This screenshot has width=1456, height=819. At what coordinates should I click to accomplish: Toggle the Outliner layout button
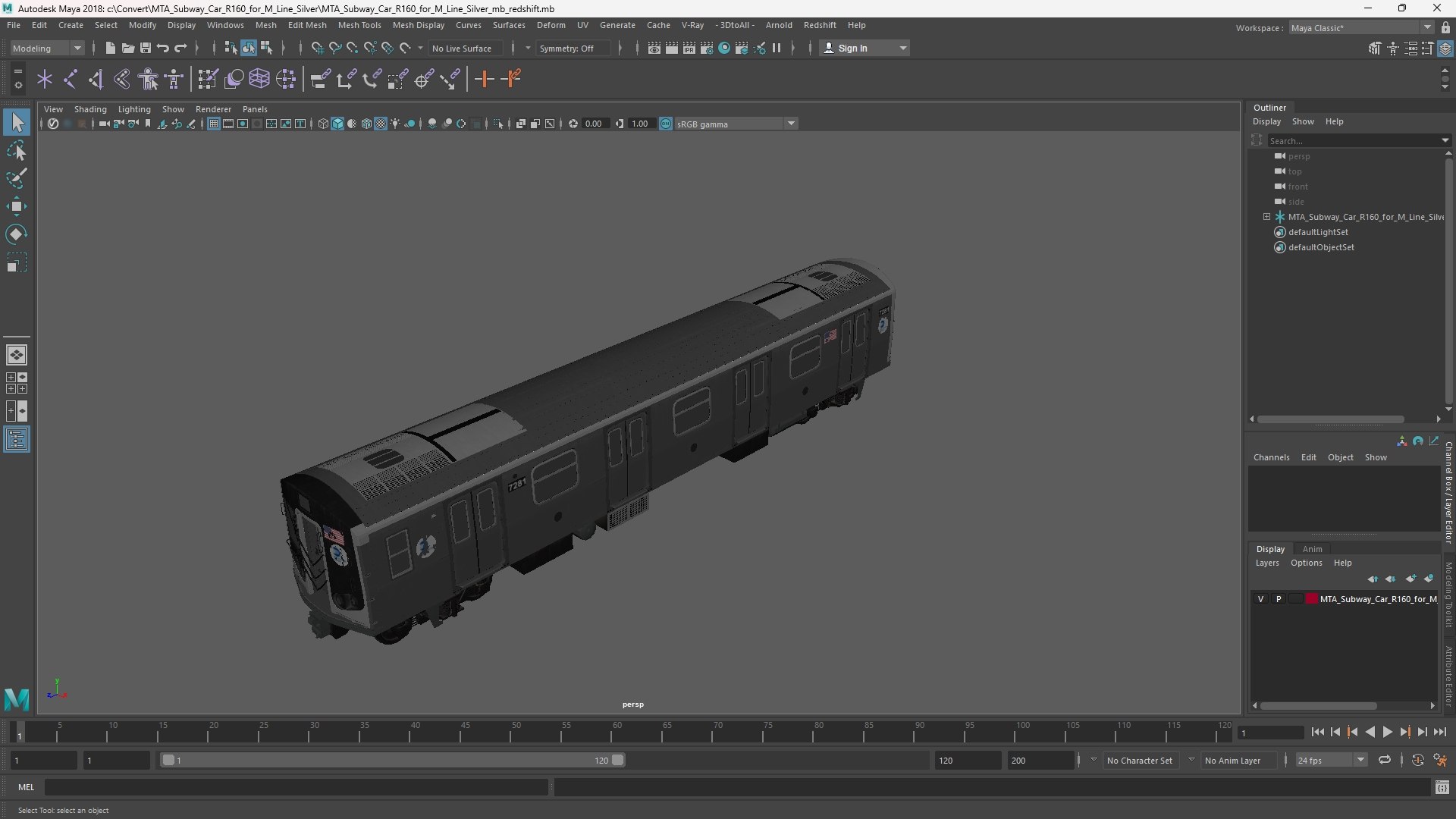(17, 440)
